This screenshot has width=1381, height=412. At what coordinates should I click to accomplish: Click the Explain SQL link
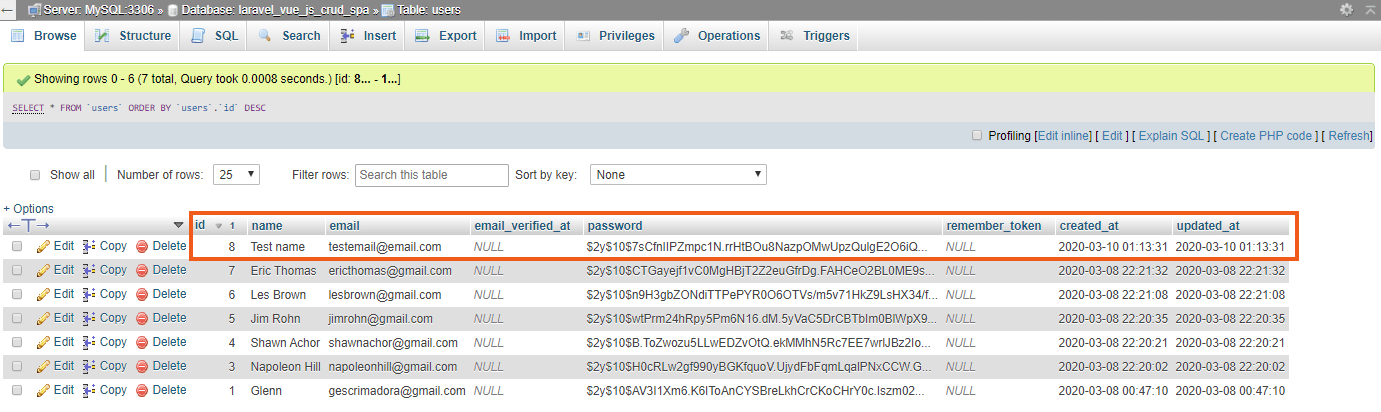click(x=1172, y=136)
